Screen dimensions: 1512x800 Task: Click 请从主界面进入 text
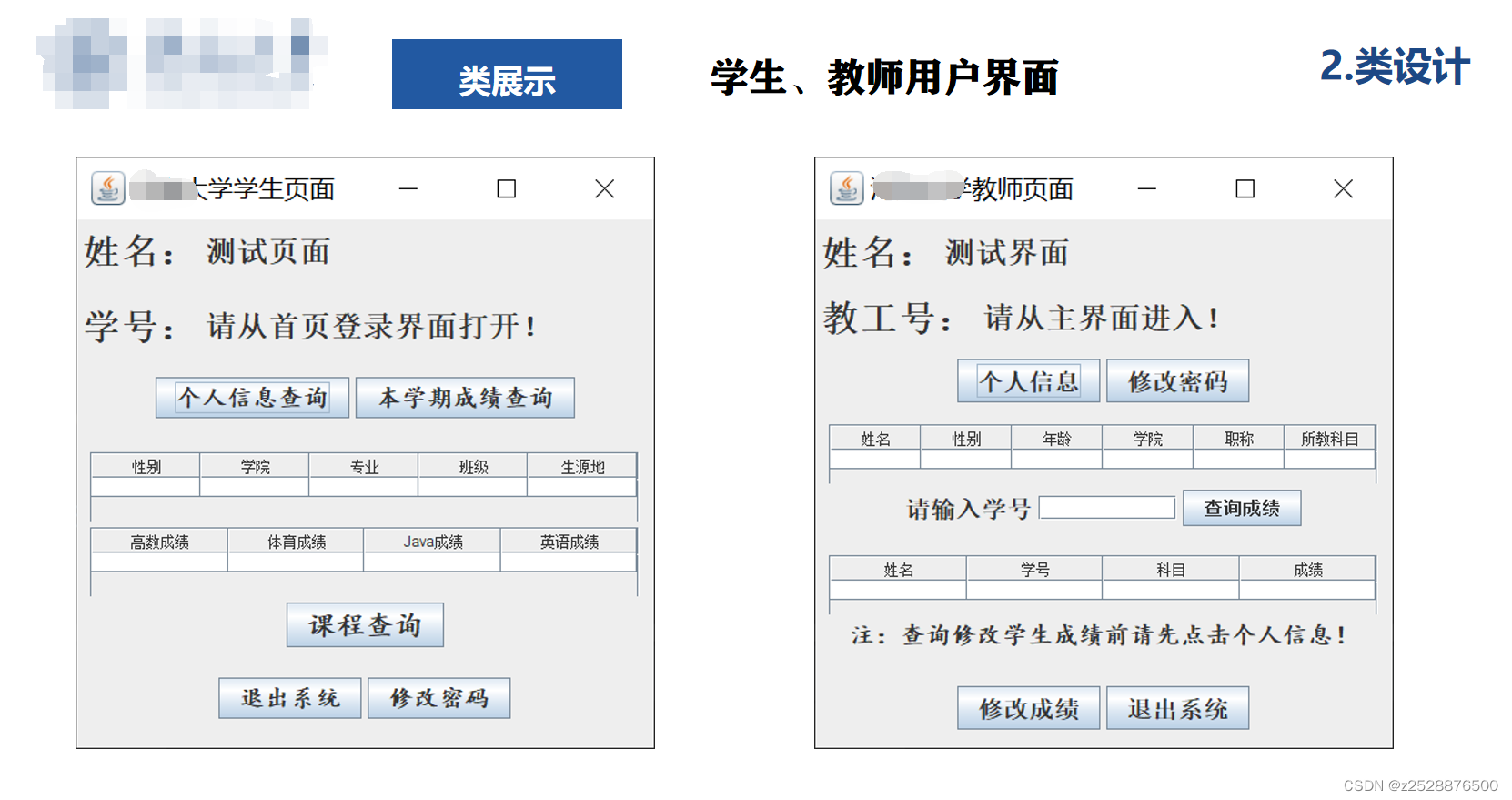1102,319
